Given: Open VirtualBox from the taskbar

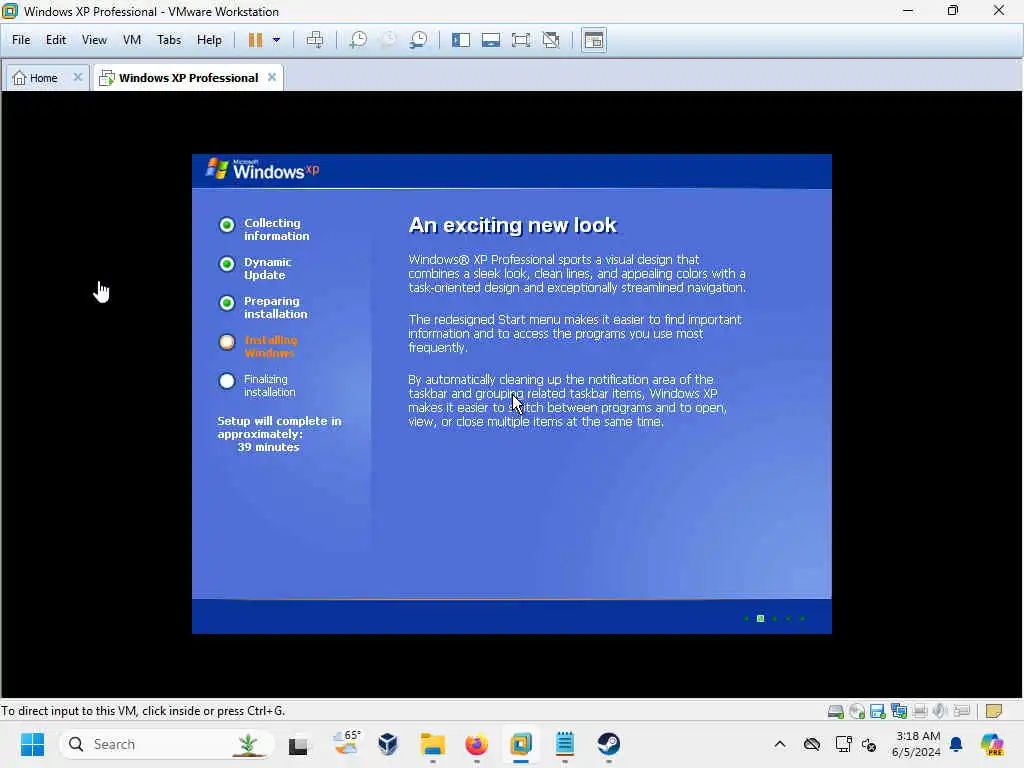Looking at the screenshot, I should click(388, 744).
